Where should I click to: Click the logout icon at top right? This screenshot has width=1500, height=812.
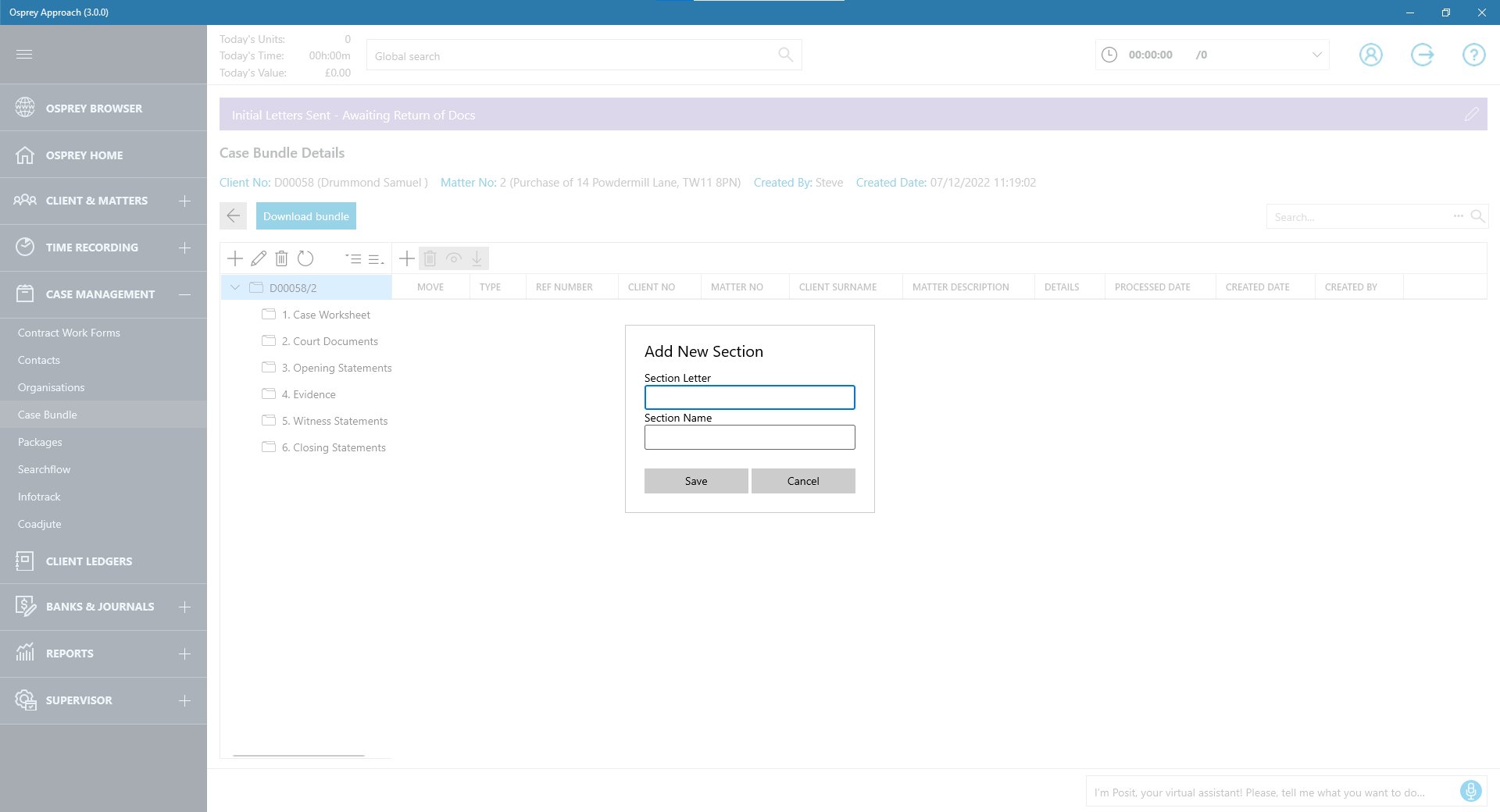tap(1423, 55)
